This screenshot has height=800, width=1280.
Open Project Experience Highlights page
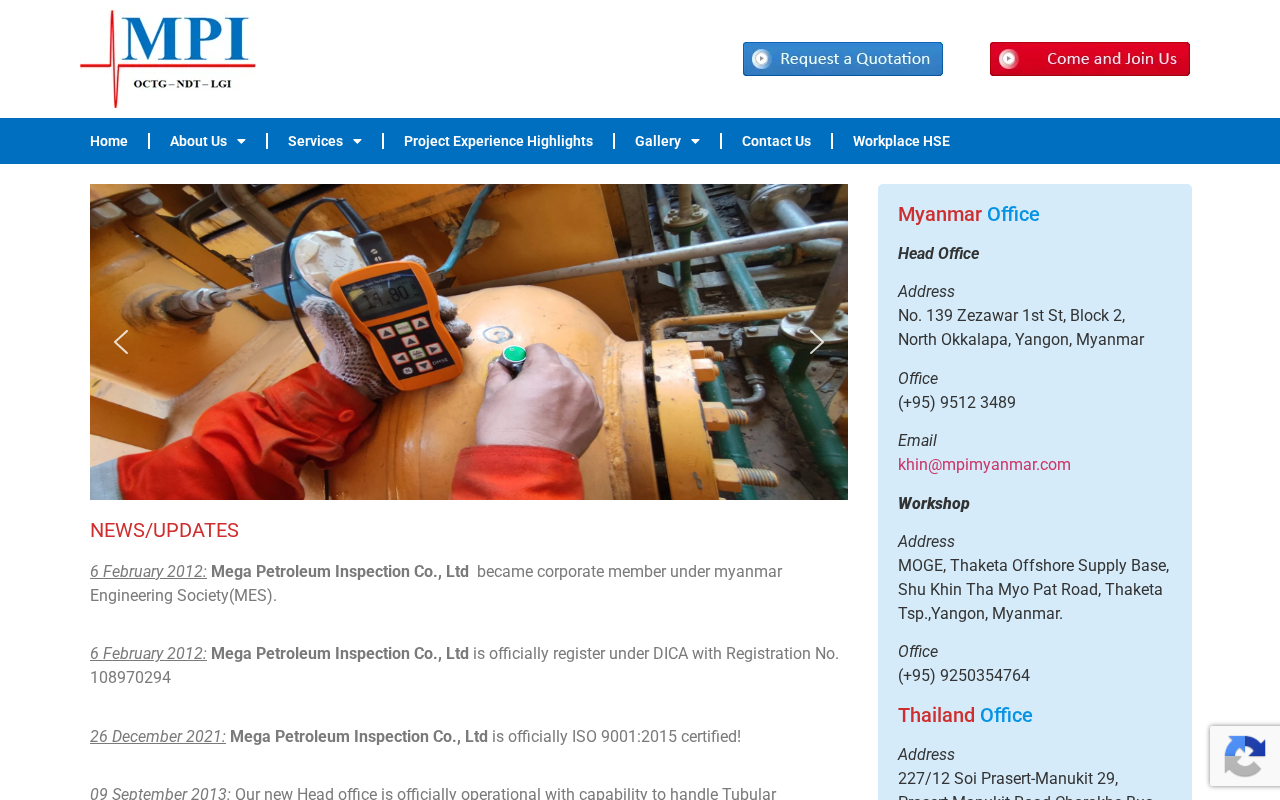pos(498,141)
